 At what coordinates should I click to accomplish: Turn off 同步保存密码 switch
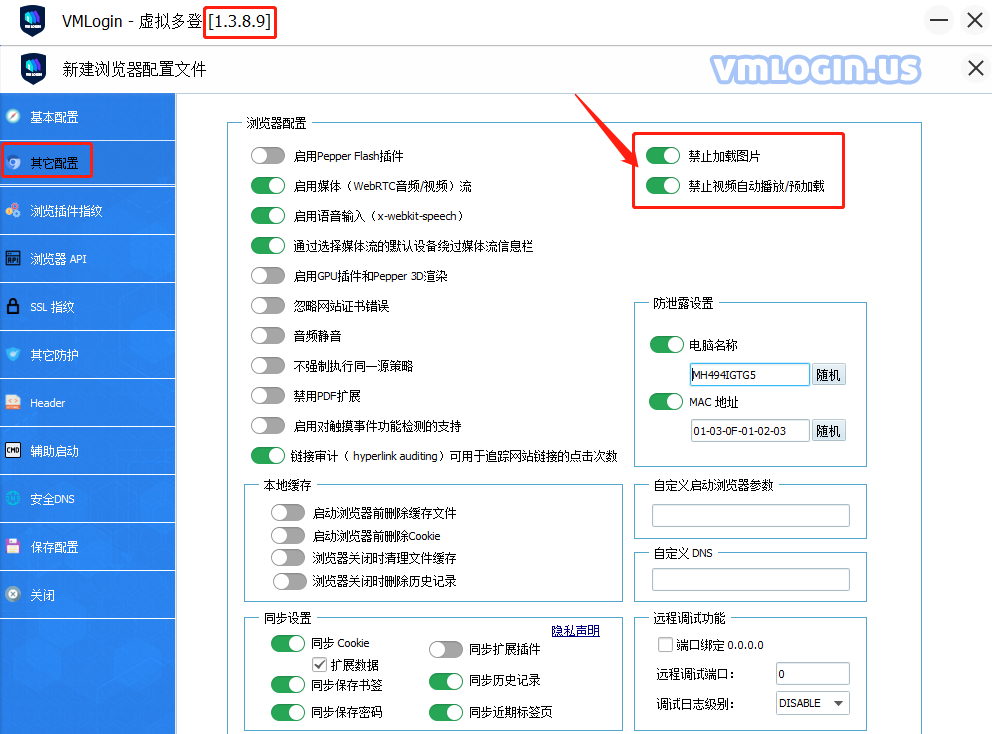(288, 712)
